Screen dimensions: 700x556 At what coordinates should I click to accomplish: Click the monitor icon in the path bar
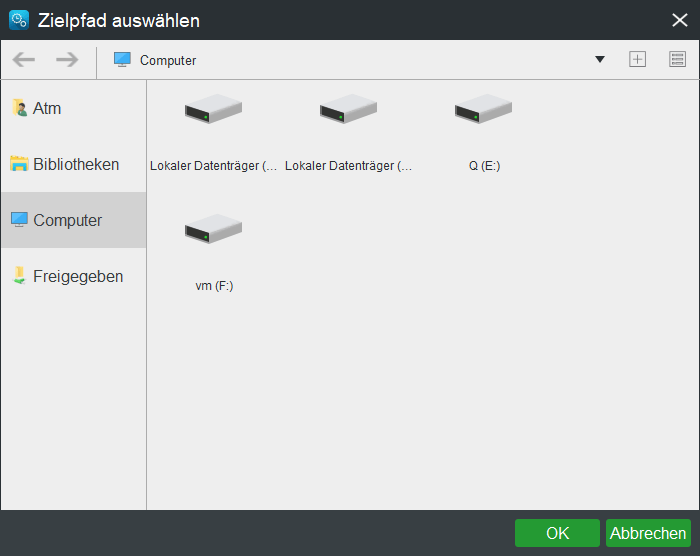(122, 60)
